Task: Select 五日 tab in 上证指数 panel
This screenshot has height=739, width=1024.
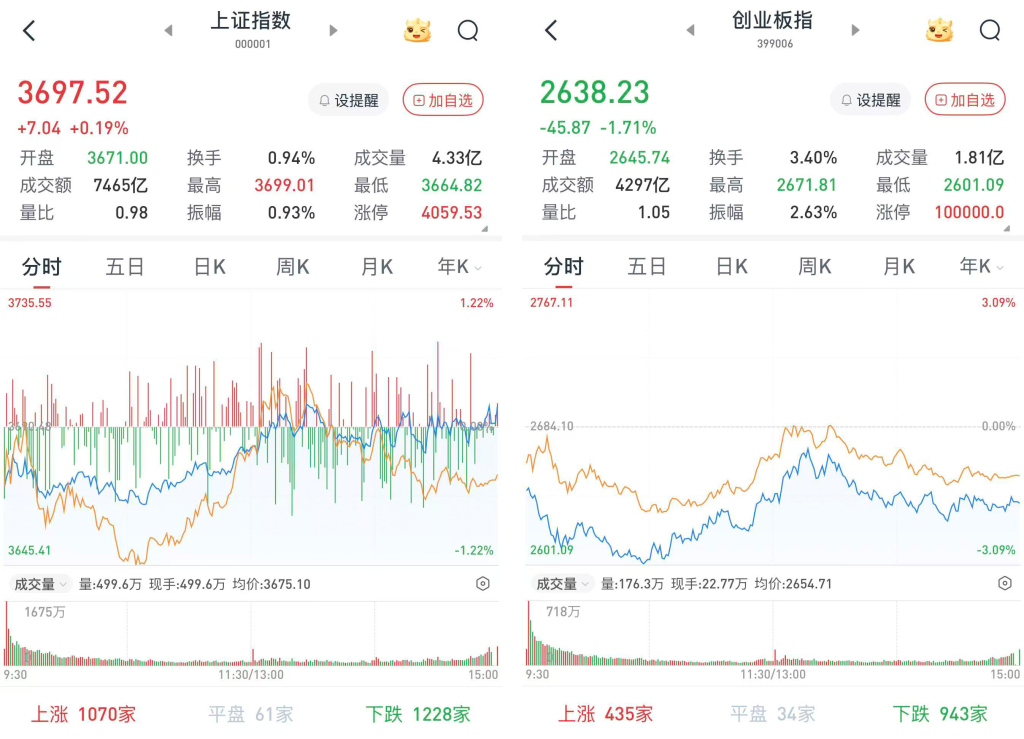Action: coord(125,267)
